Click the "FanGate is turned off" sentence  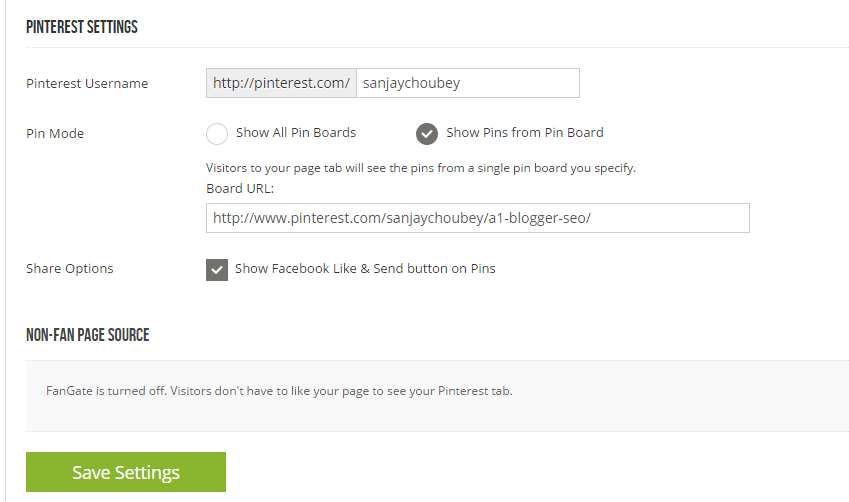point(107,390)
